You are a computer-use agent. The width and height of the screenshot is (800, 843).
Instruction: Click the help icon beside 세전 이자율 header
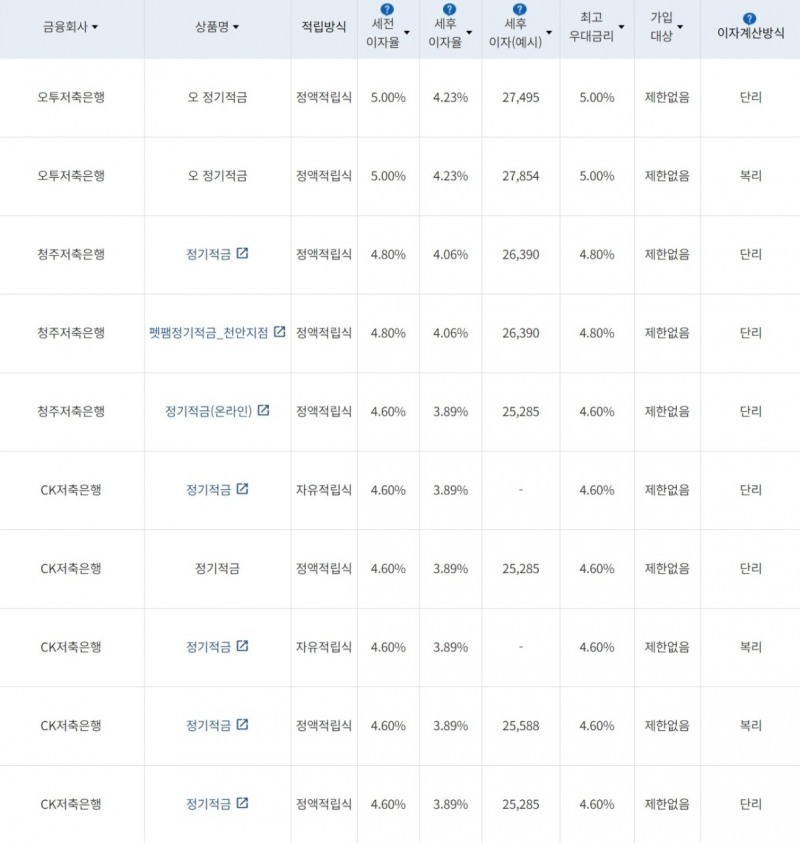[x=385, y=10]
